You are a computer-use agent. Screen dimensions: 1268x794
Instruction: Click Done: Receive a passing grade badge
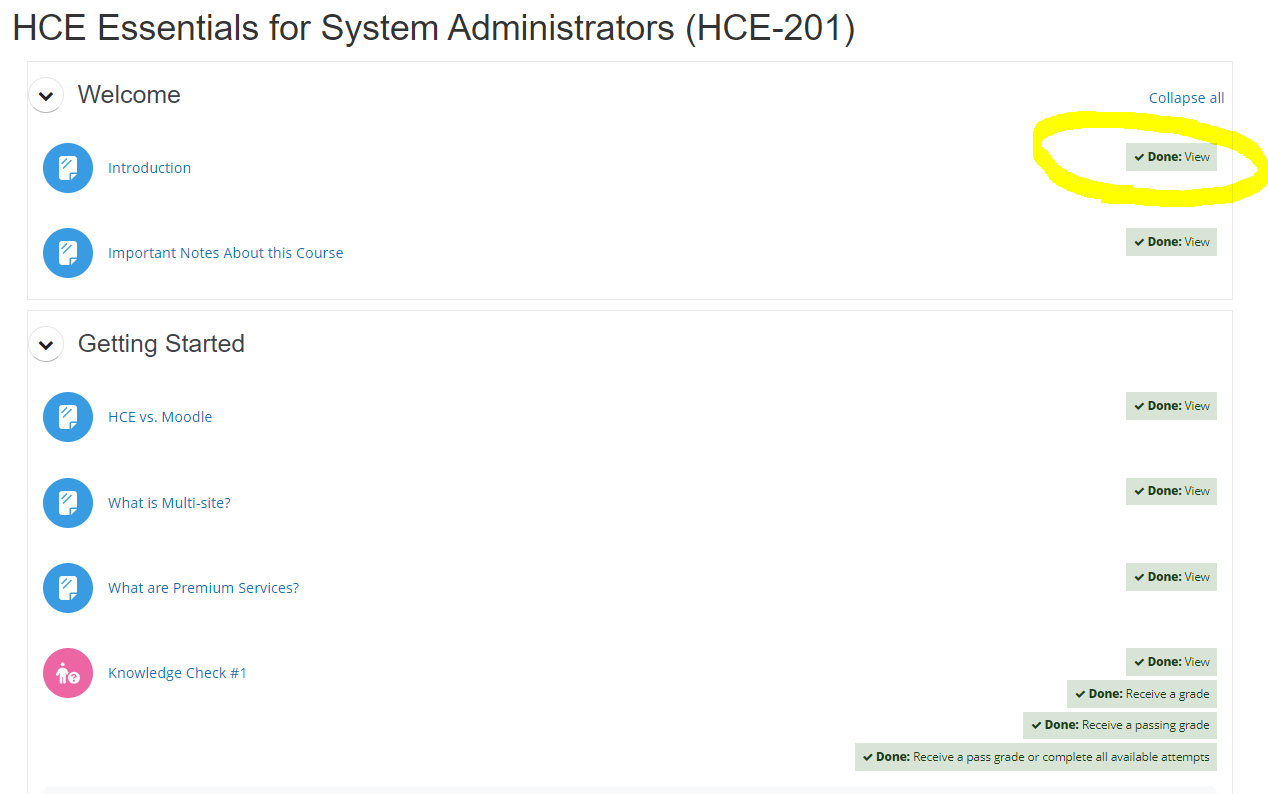[x=1119, y=725]
